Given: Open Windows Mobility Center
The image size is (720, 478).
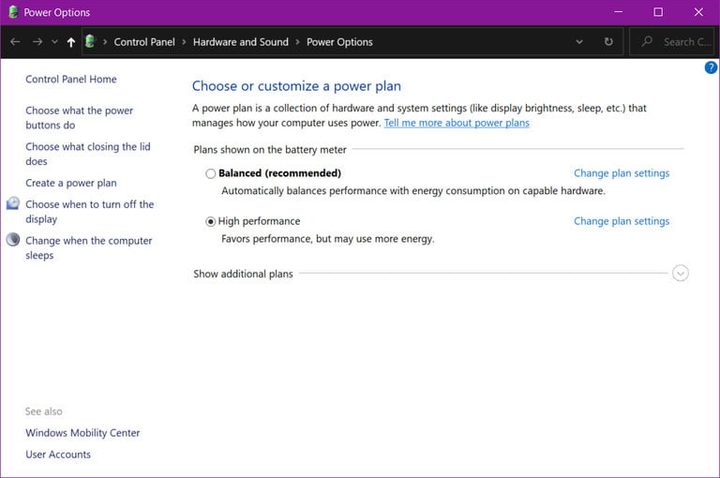Looking at the screenshot, I should pyautogui.click(x=83, y=433).
